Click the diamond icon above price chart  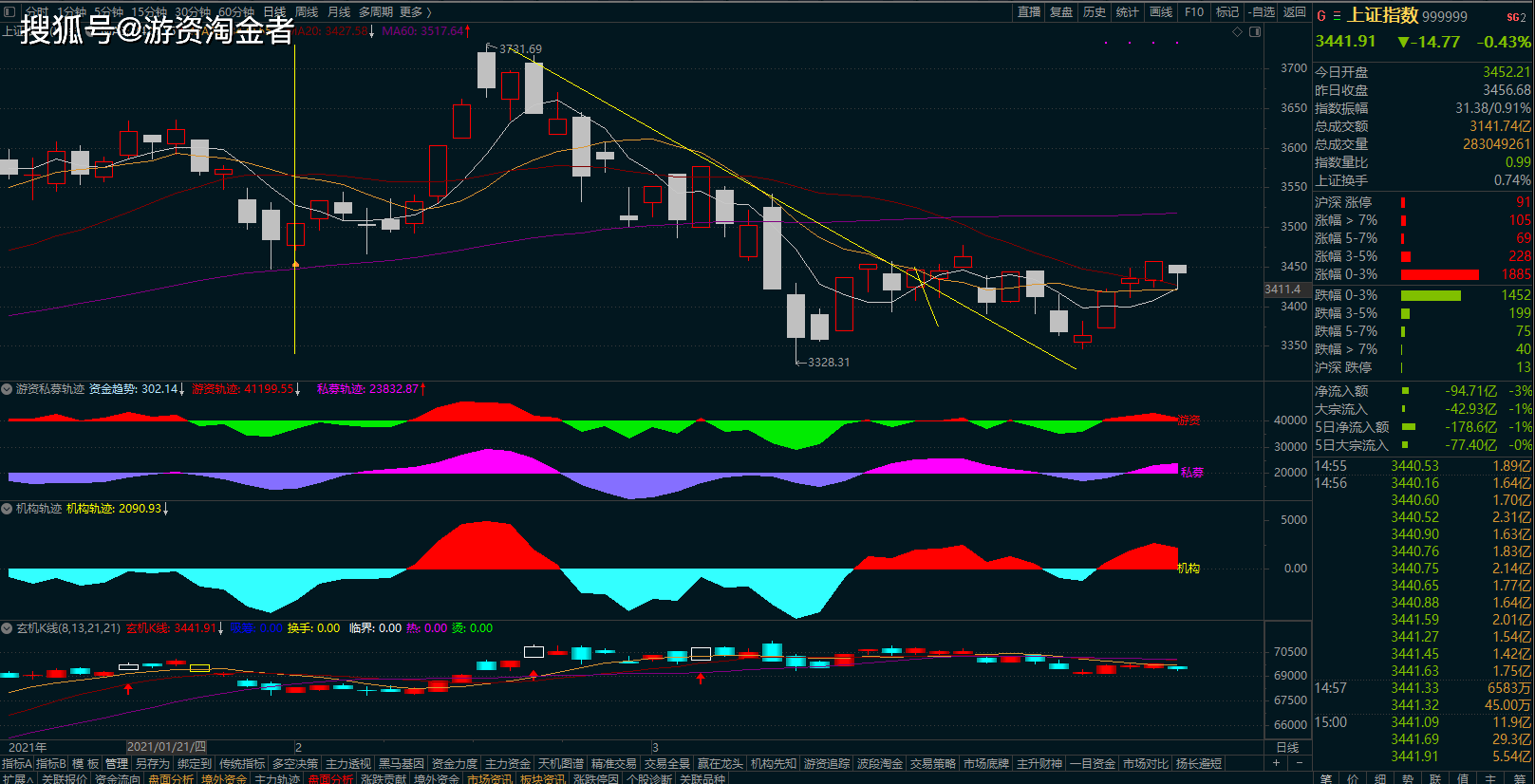[1237, 32]
